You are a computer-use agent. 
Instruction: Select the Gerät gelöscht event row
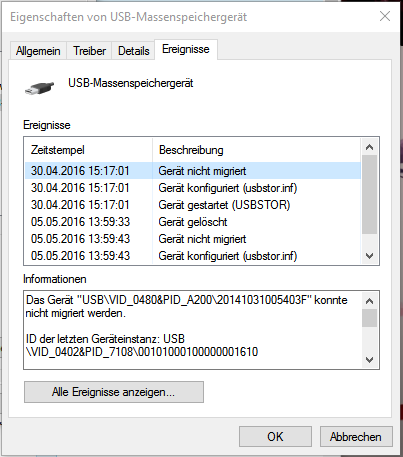click(x=193, y=222)
